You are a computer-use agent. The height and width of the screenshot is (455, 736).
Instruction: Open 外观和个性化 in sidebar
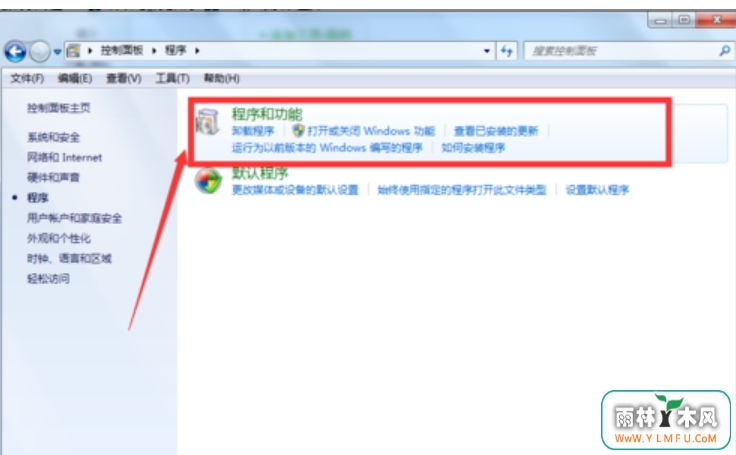tap(59, 238)
